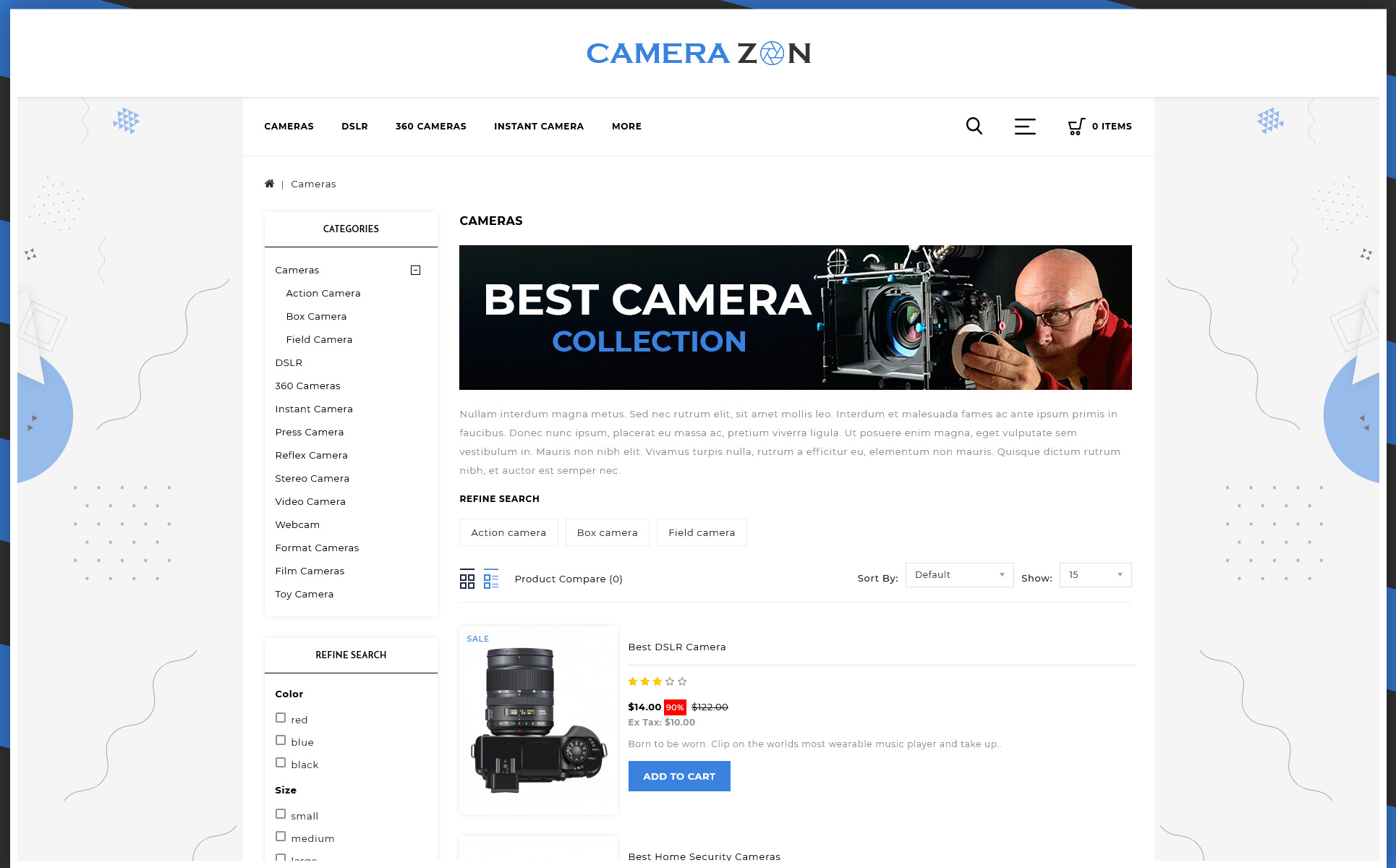Screen dimensions: 1396x868
Task: Select Cameras in sidebar categories
Action: (297, 270)
